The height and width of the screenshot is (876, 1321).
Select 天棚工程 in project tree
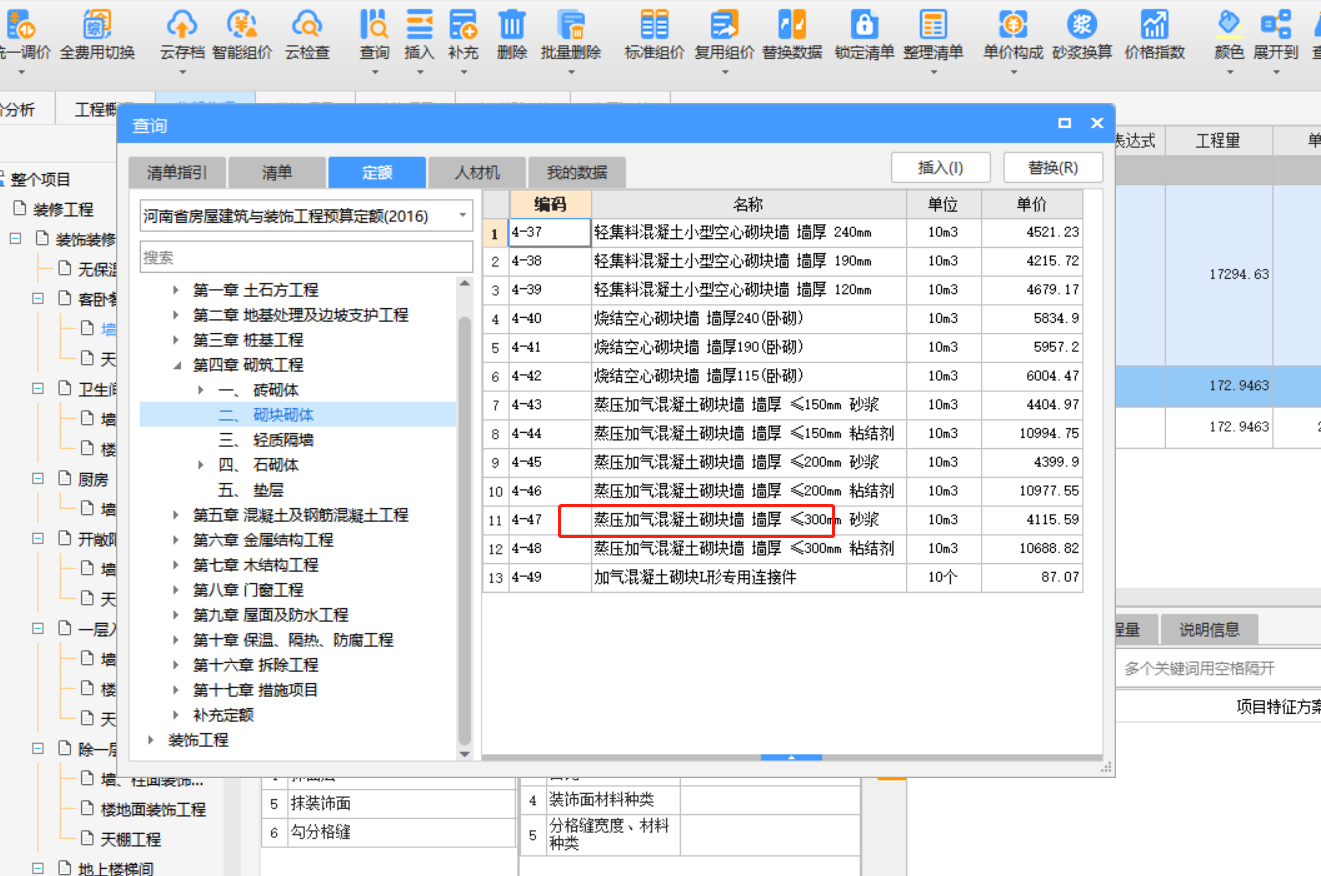coord(131,839)
